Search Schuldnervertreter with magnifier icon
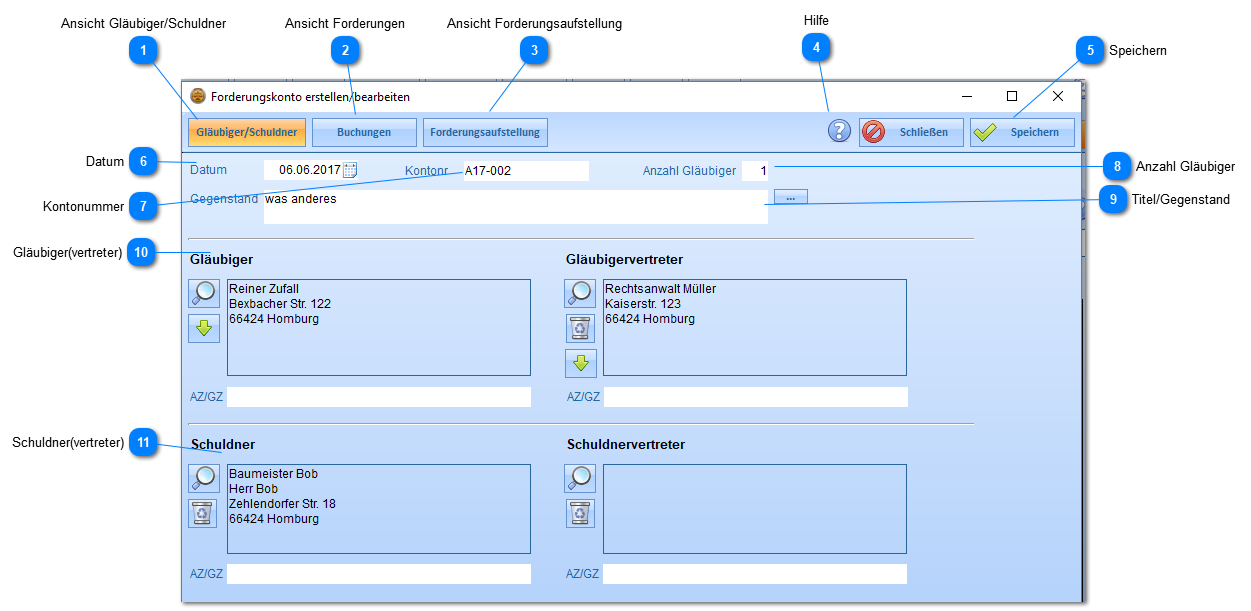 [580, 478]
